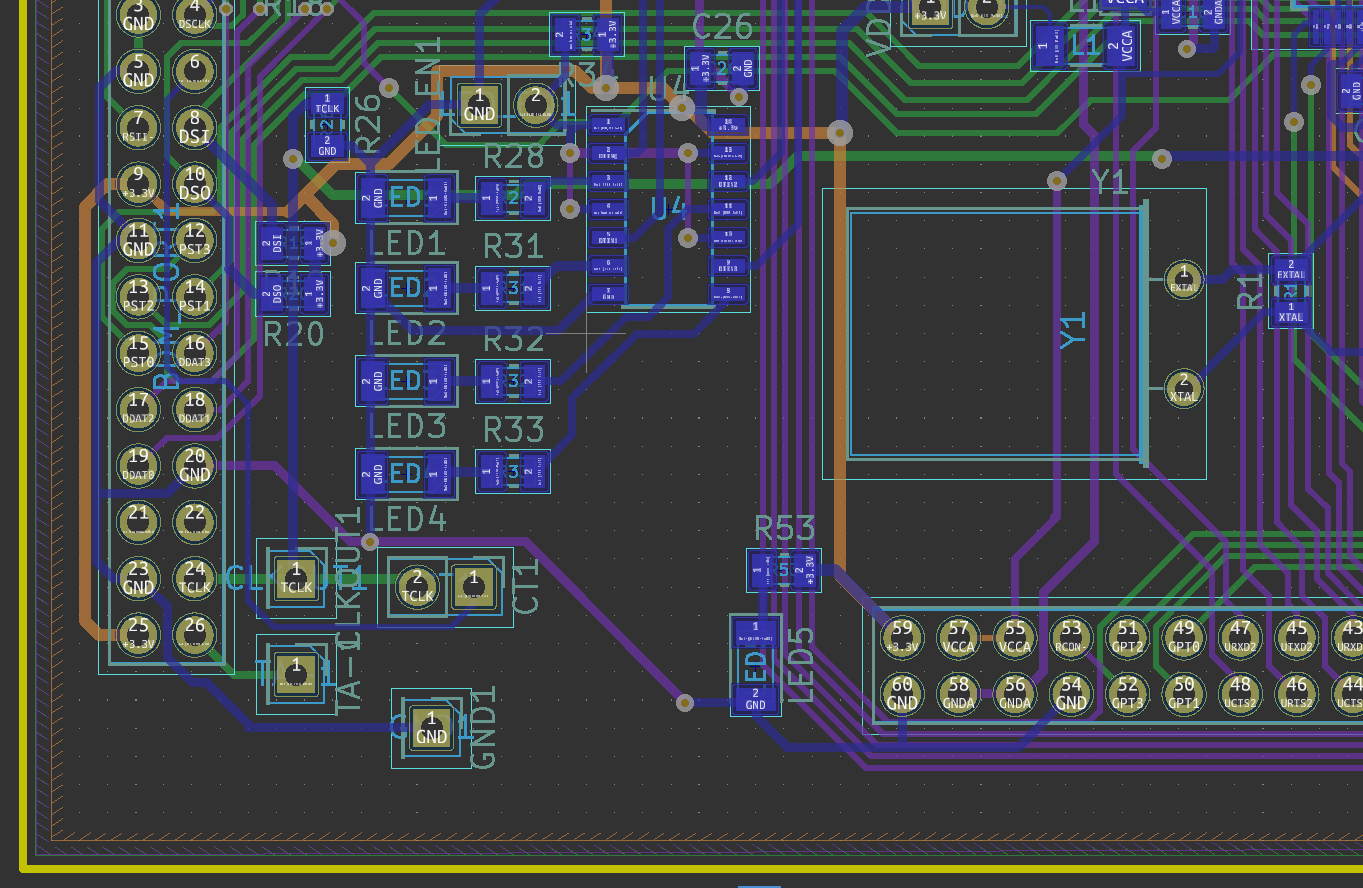Select header pad 8 DSI

(x=194, y=128)
